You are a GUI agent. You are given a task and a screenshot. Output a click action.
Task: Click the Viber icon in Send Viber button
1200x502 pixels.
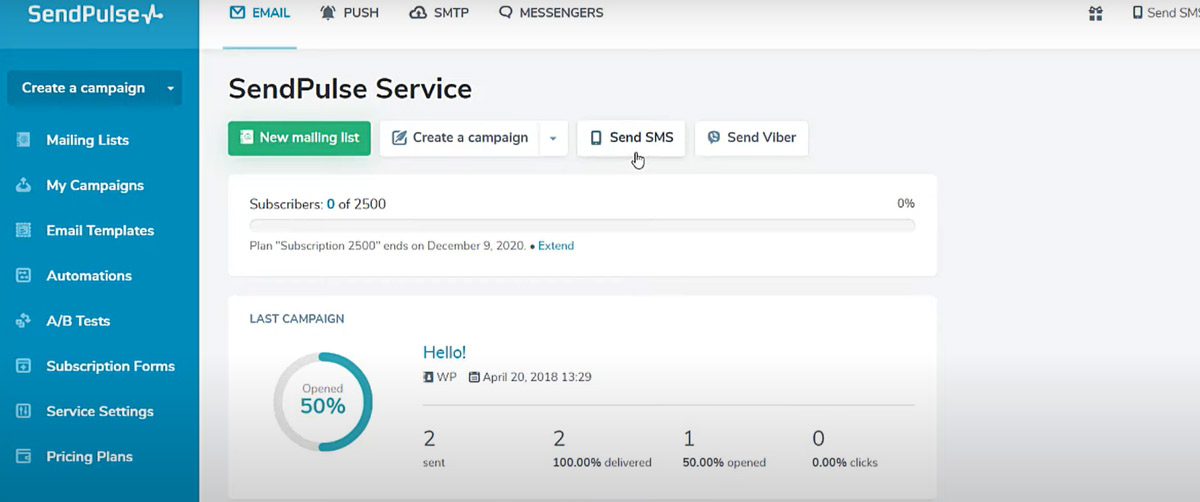tap(714, 138)
